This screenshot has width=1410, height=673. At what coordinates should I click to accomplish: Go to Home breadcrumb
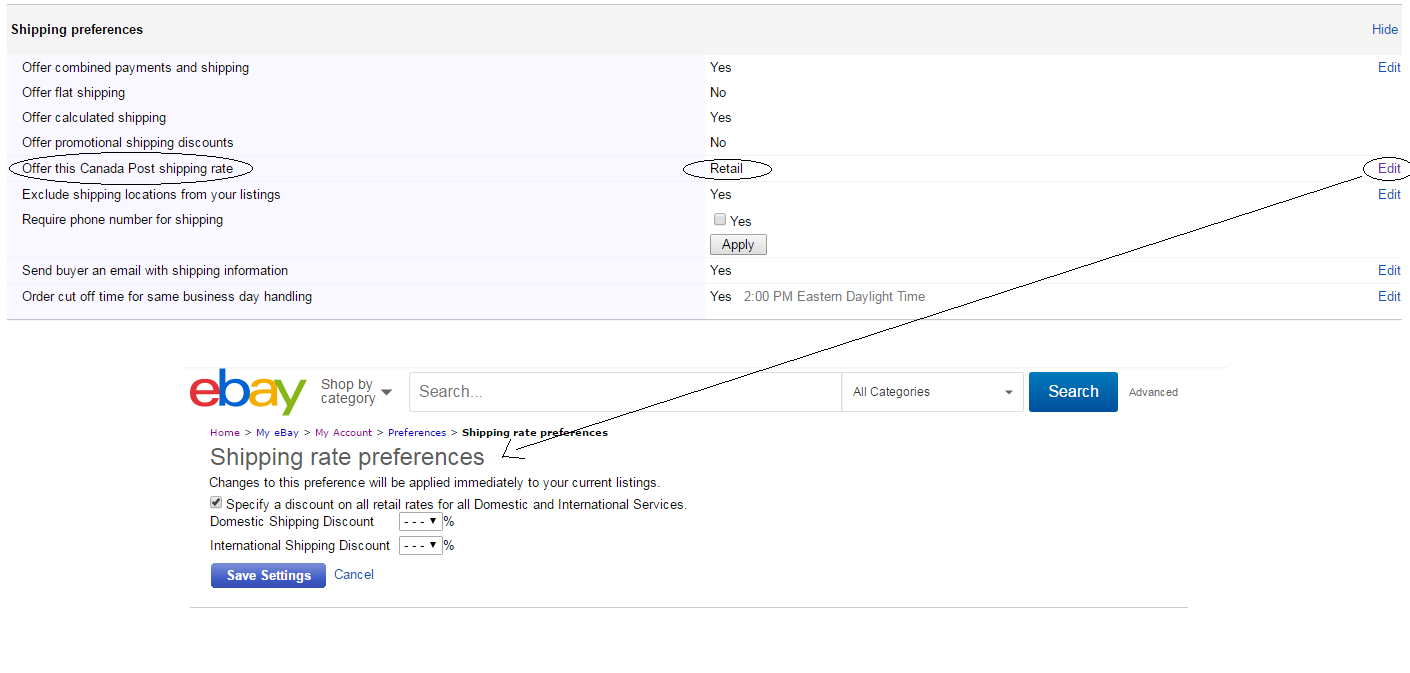[225, 433]
